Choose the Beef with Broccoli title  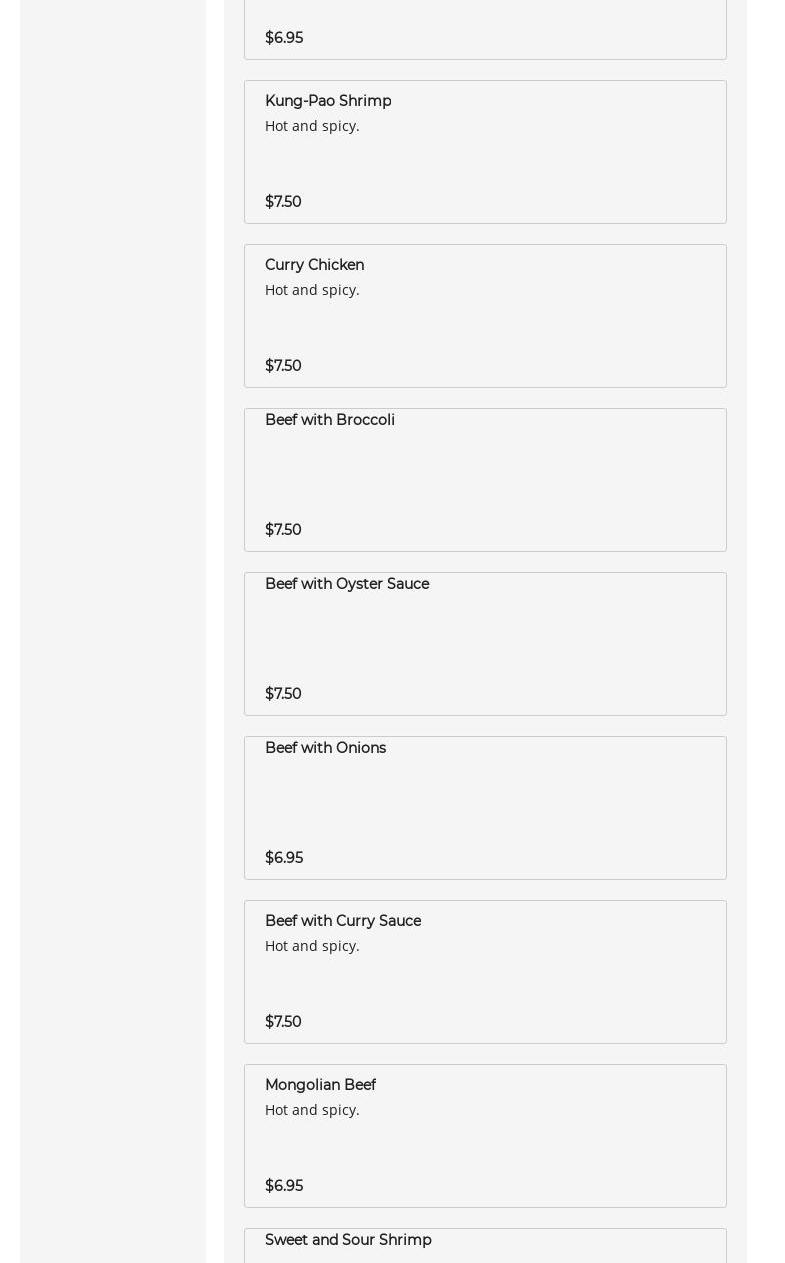[x=329, y=420]
